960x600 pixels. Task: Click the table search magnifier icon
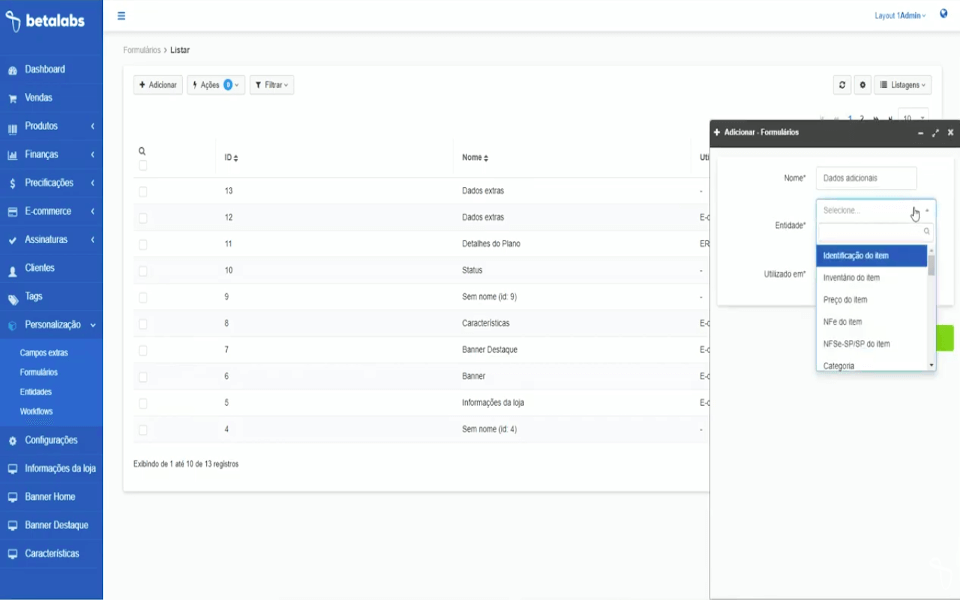142,151
